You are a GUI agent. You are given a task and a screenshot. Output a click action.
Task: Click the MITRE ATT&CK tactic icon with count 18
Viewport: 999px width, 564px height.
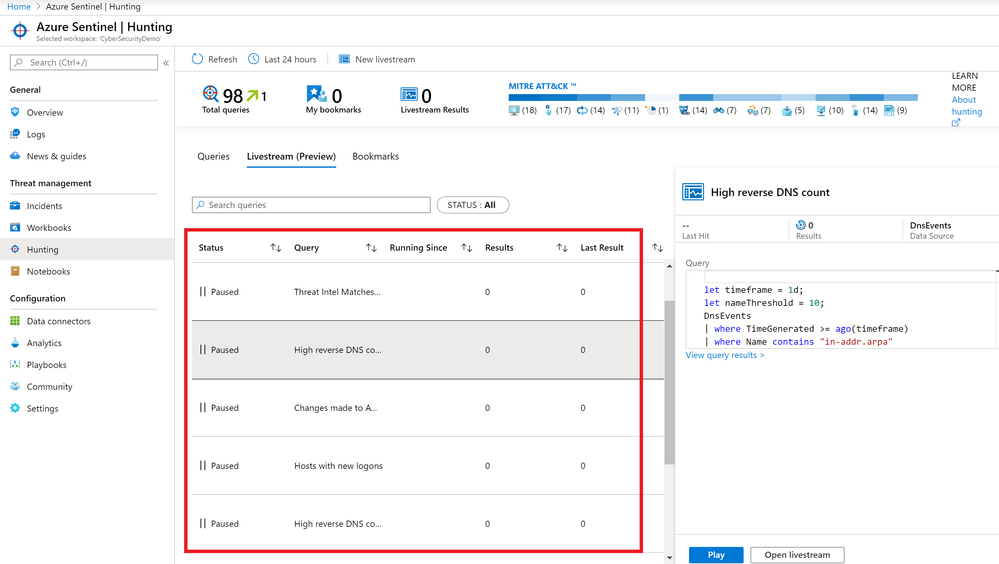514,111
